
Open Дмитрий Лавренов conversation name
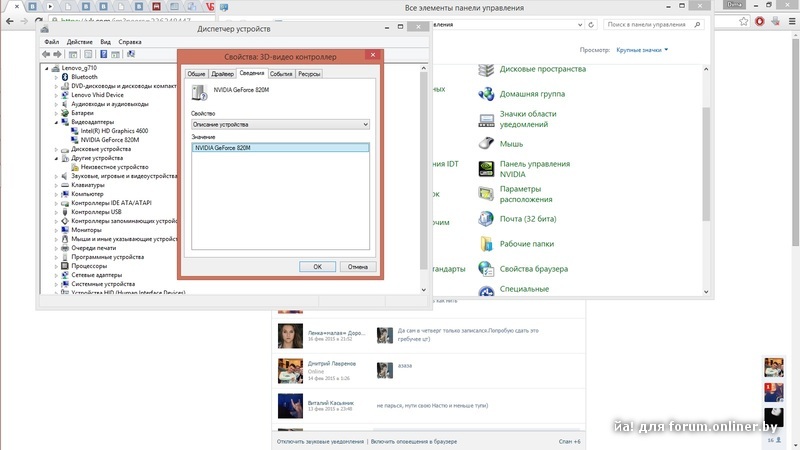(x=332, y=364)
